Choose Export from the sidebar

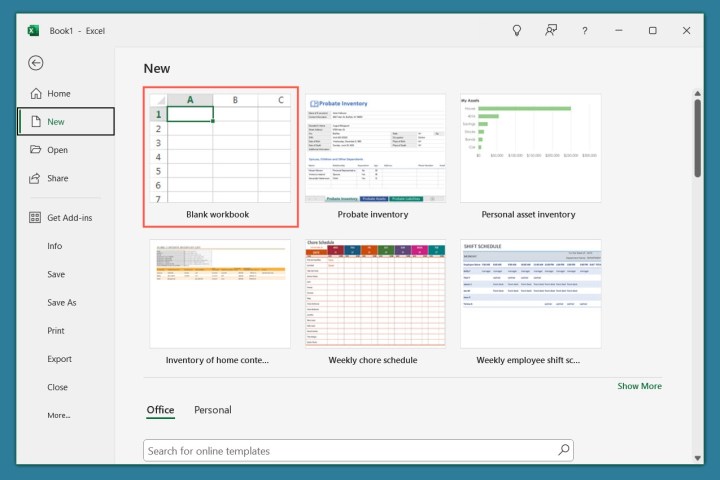coord(59,359)
